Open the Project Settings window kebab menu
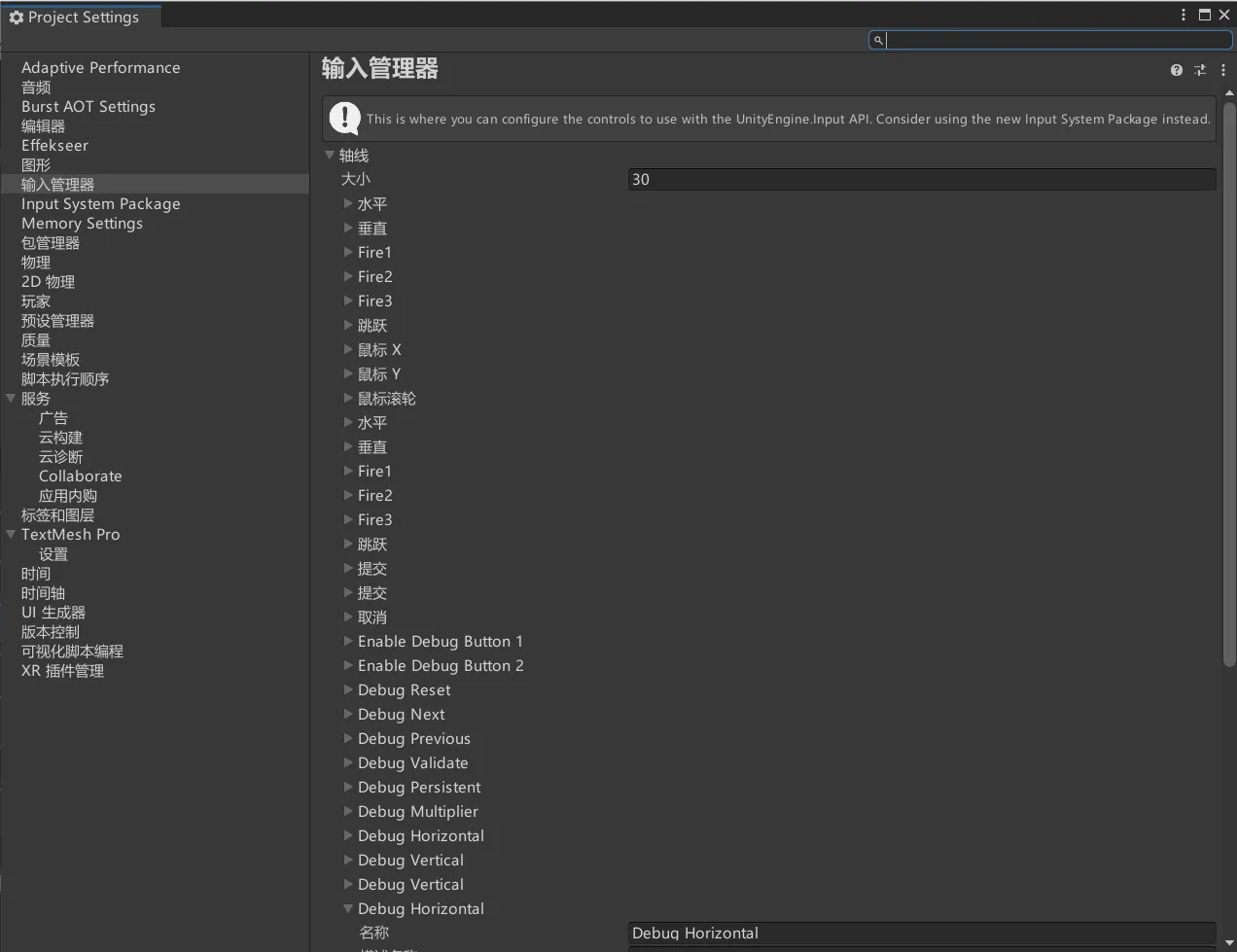This screenshot has height=952, width=1237. pos(1184,15)
